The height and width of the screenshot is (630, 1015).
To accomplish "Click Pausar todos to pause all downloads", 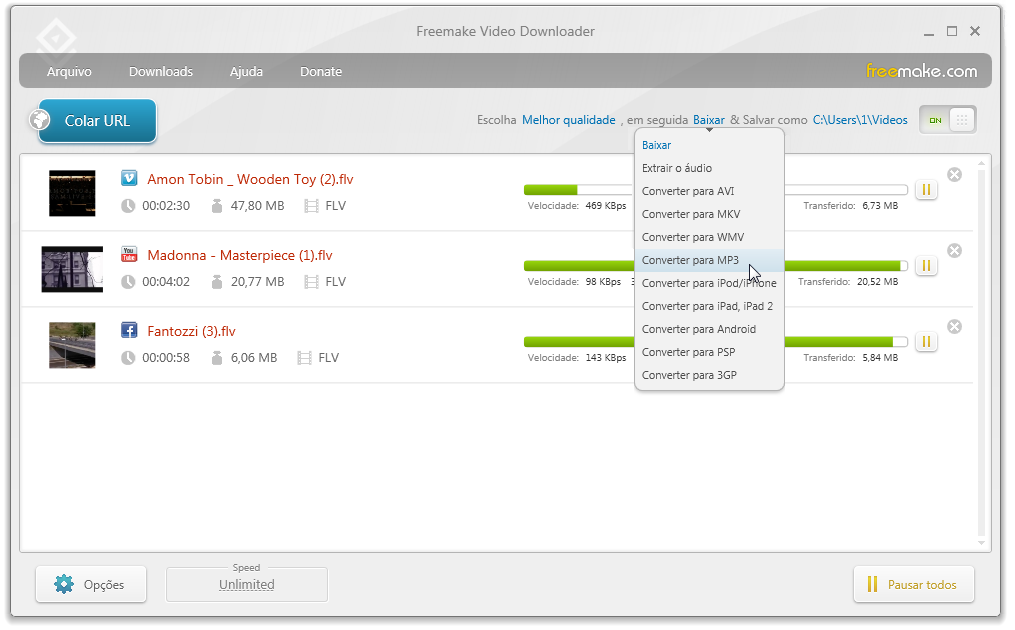I will point(913,584).
